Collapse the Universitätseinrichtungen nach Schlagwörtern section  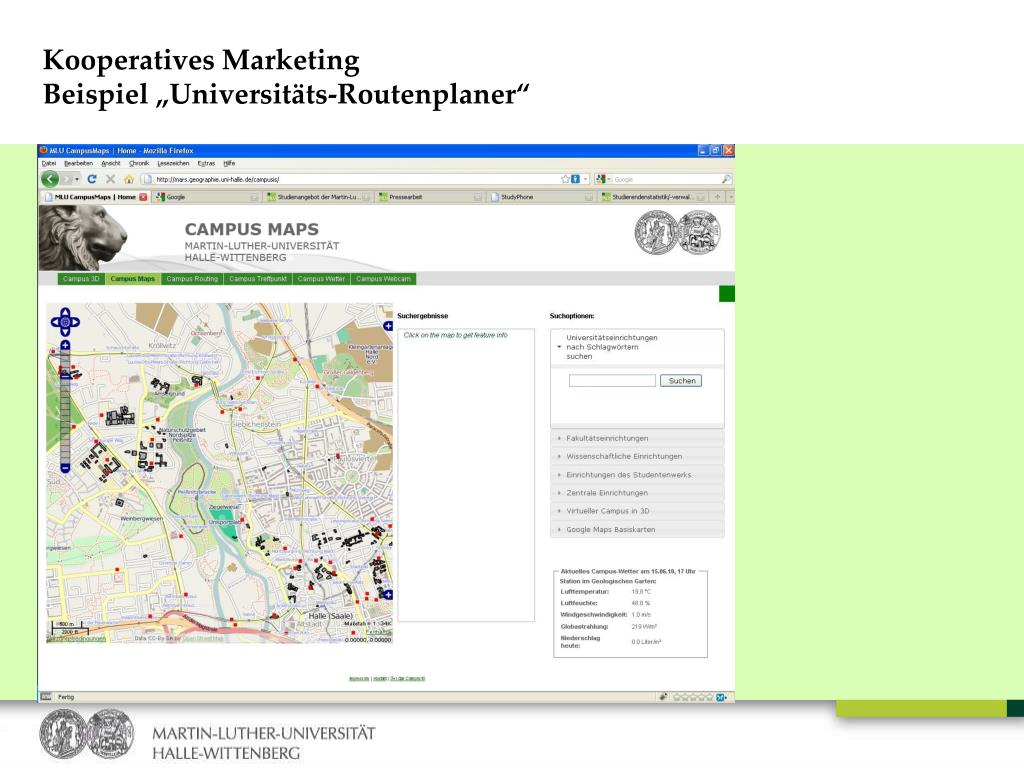click(x=637, y=347)
